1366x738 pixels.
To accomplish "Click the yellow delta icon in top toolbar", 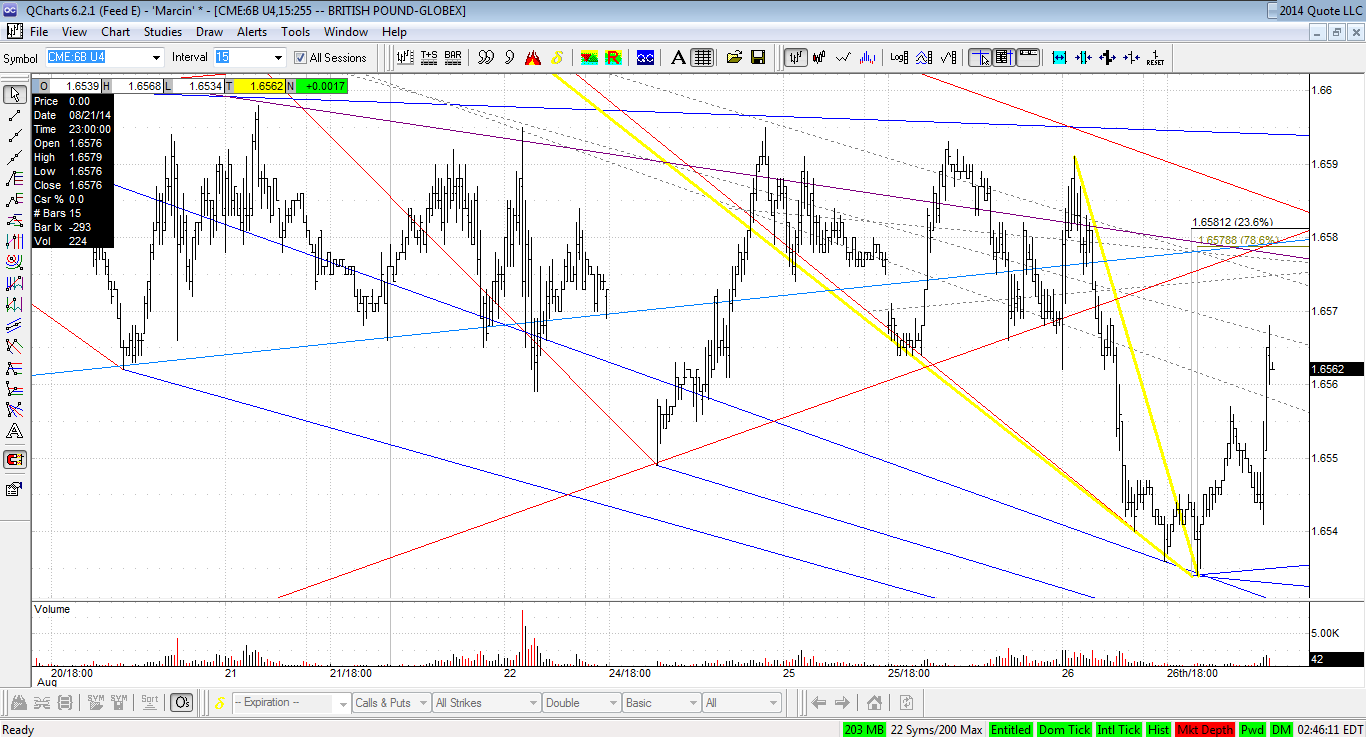I will (x=558, y=57).
